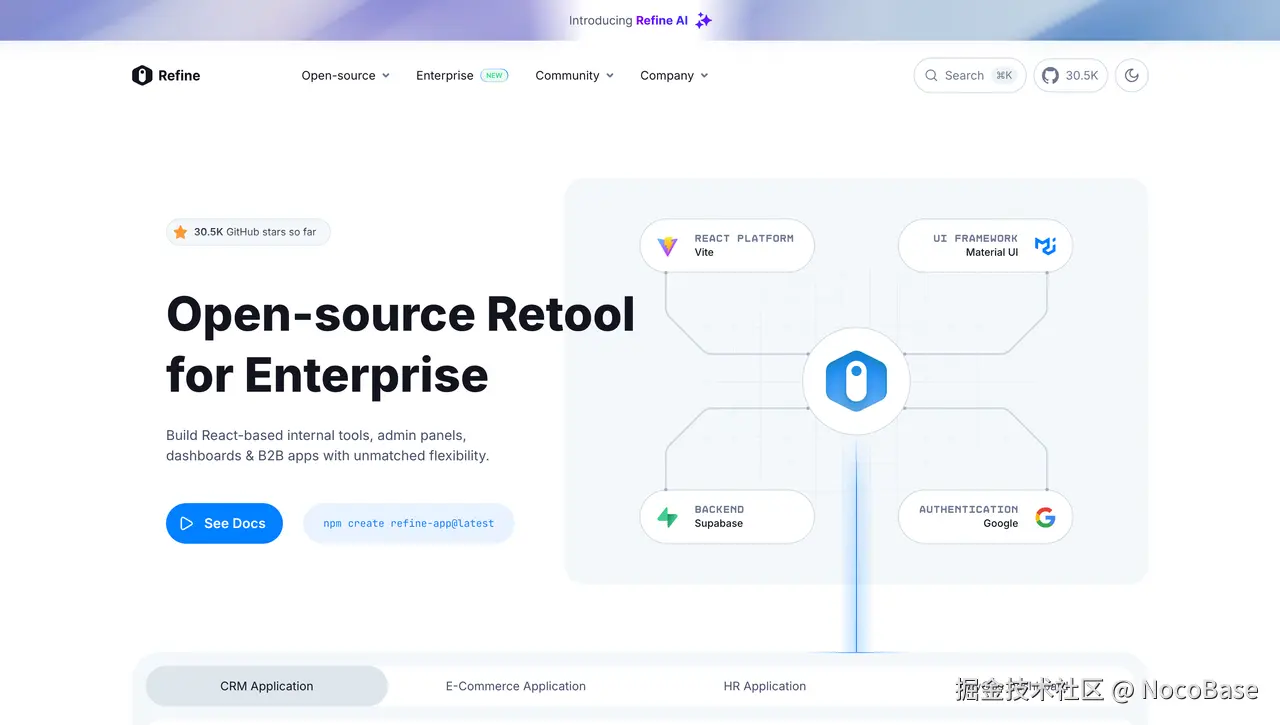The image size is (1280, 725).
Task: Open the Company menu
Action: tap(674, 75)
